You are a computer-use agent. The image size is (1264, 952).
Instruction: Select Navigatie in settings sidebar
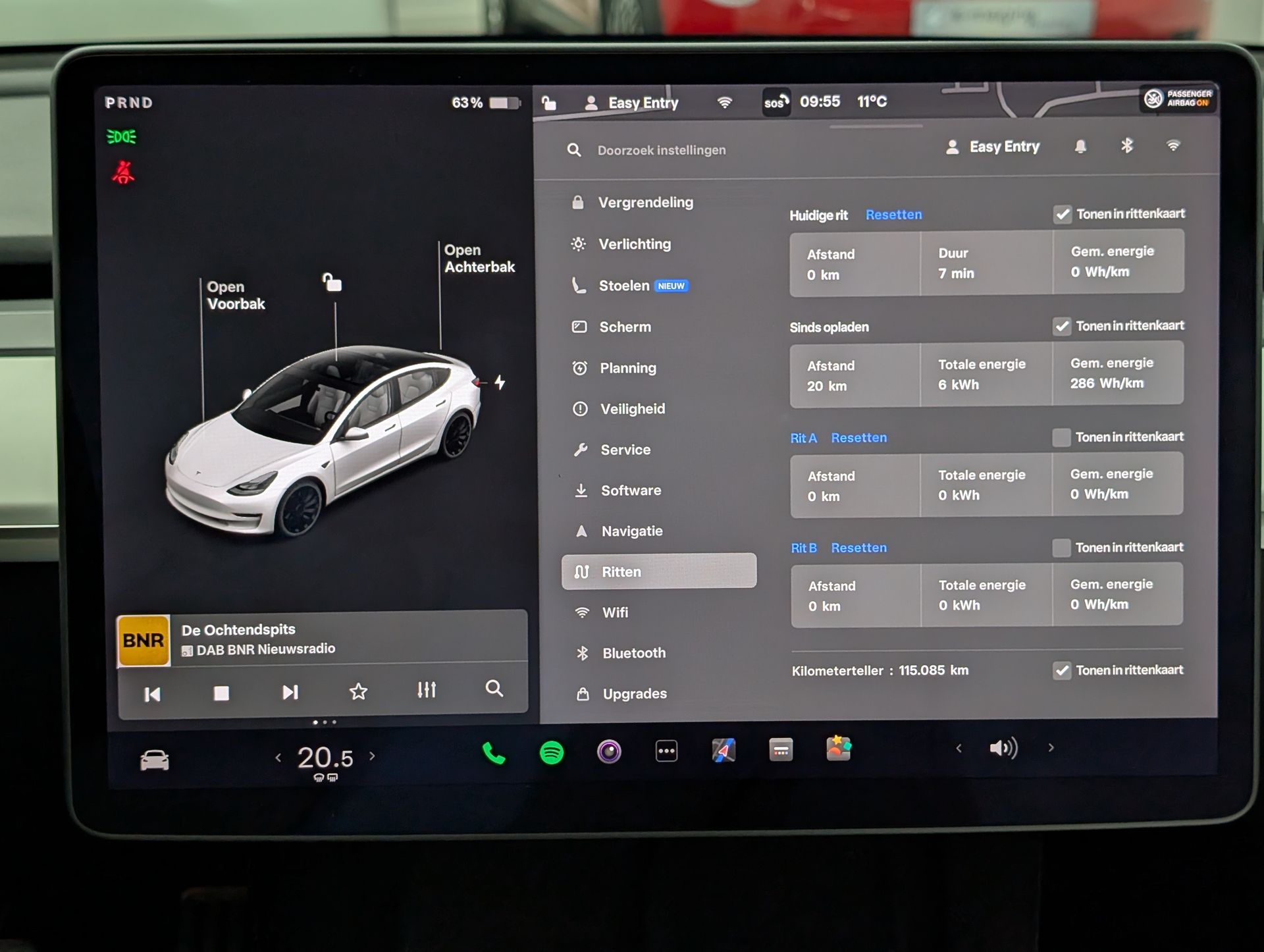(x=631, y=531)
